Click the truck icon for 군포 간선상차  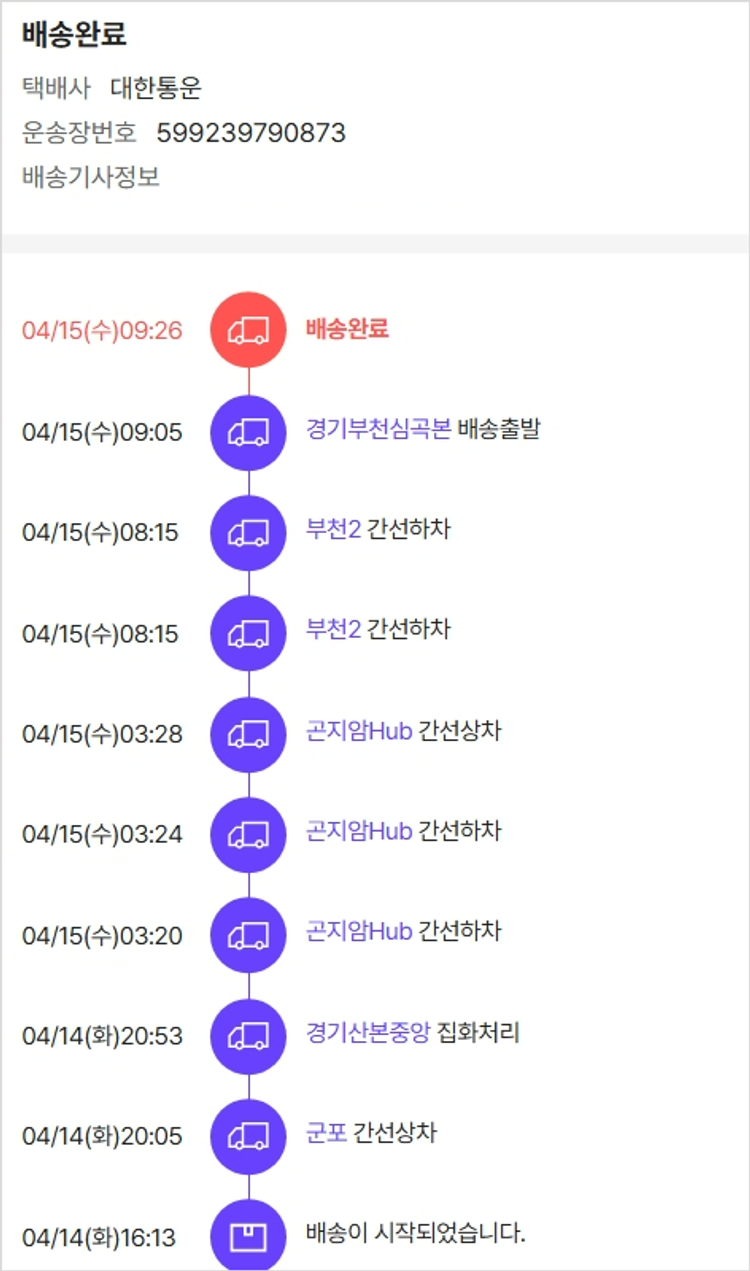[x=248, y=1136]
